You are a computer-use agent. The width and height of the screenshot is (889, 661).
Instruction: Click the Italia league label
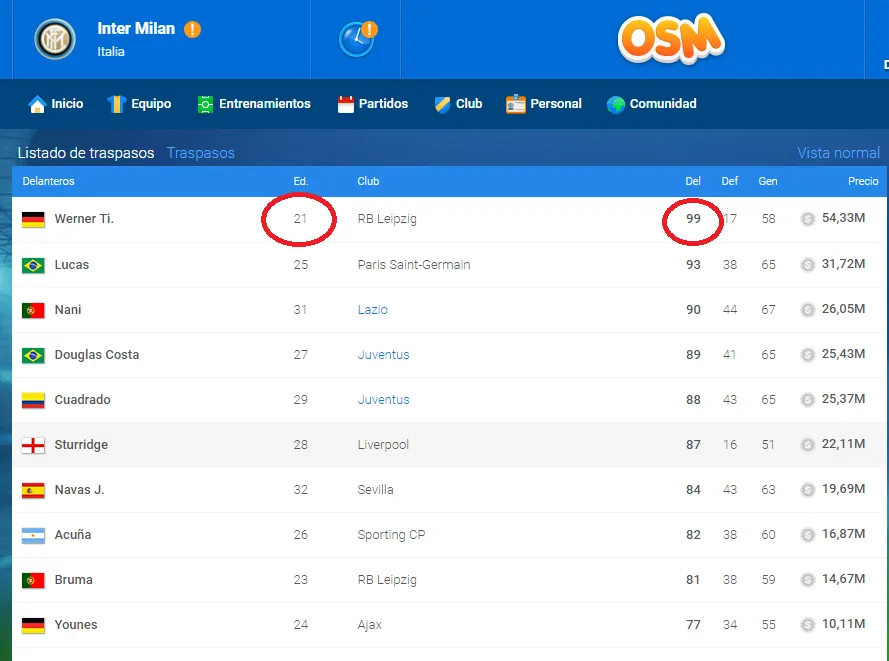111,52
